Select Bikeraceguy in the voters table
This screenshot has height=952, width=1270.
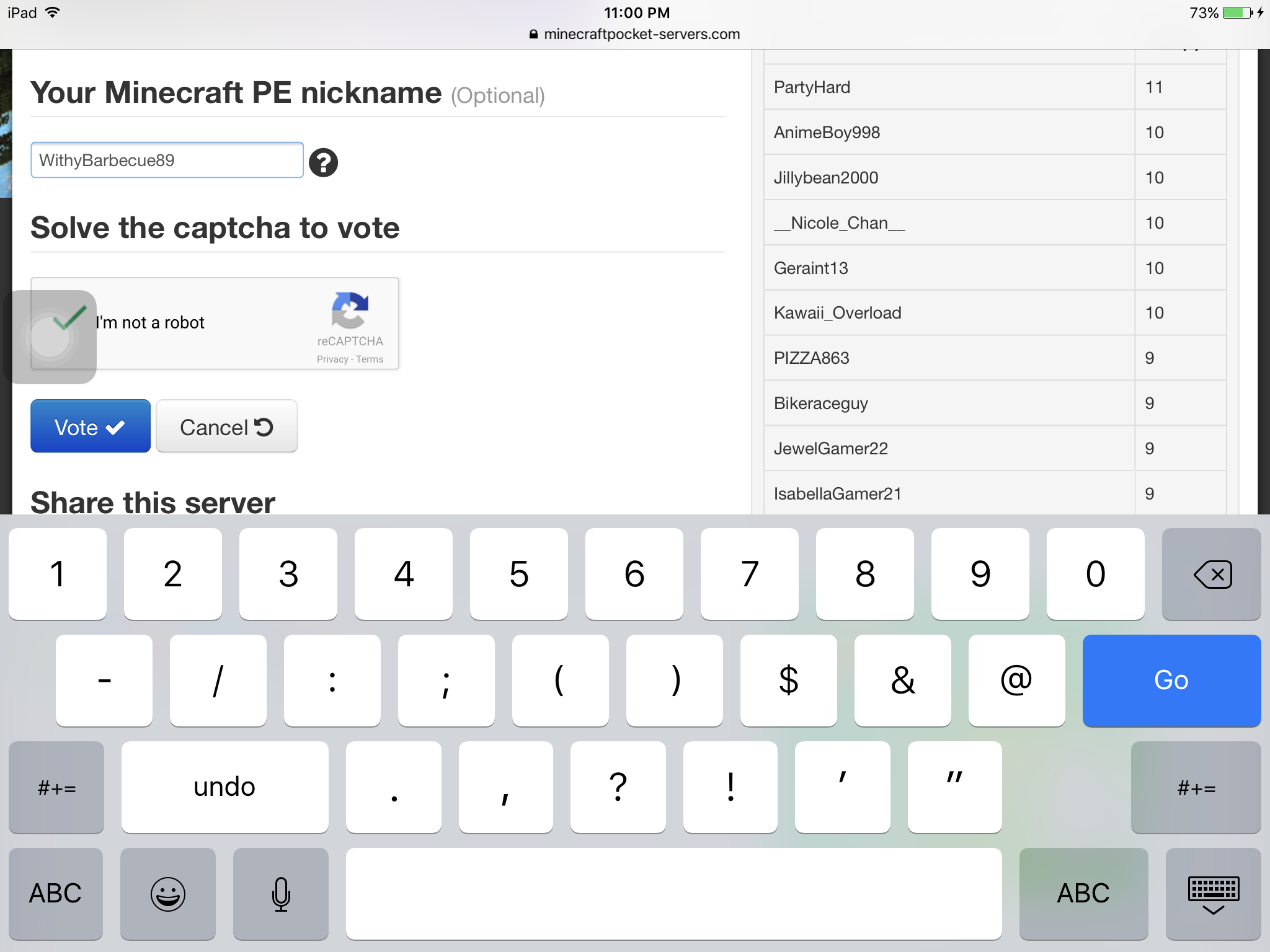(x=820, y=403)
